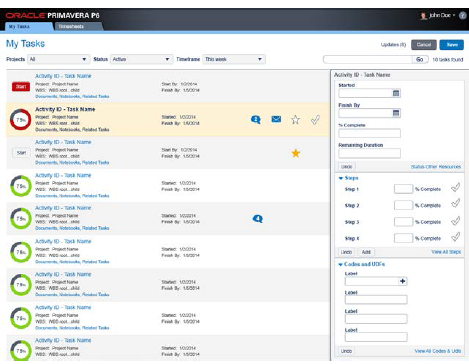Click the gray Start button on third task
The width and height of the screenshot is (469, 364).
[21, 153]
